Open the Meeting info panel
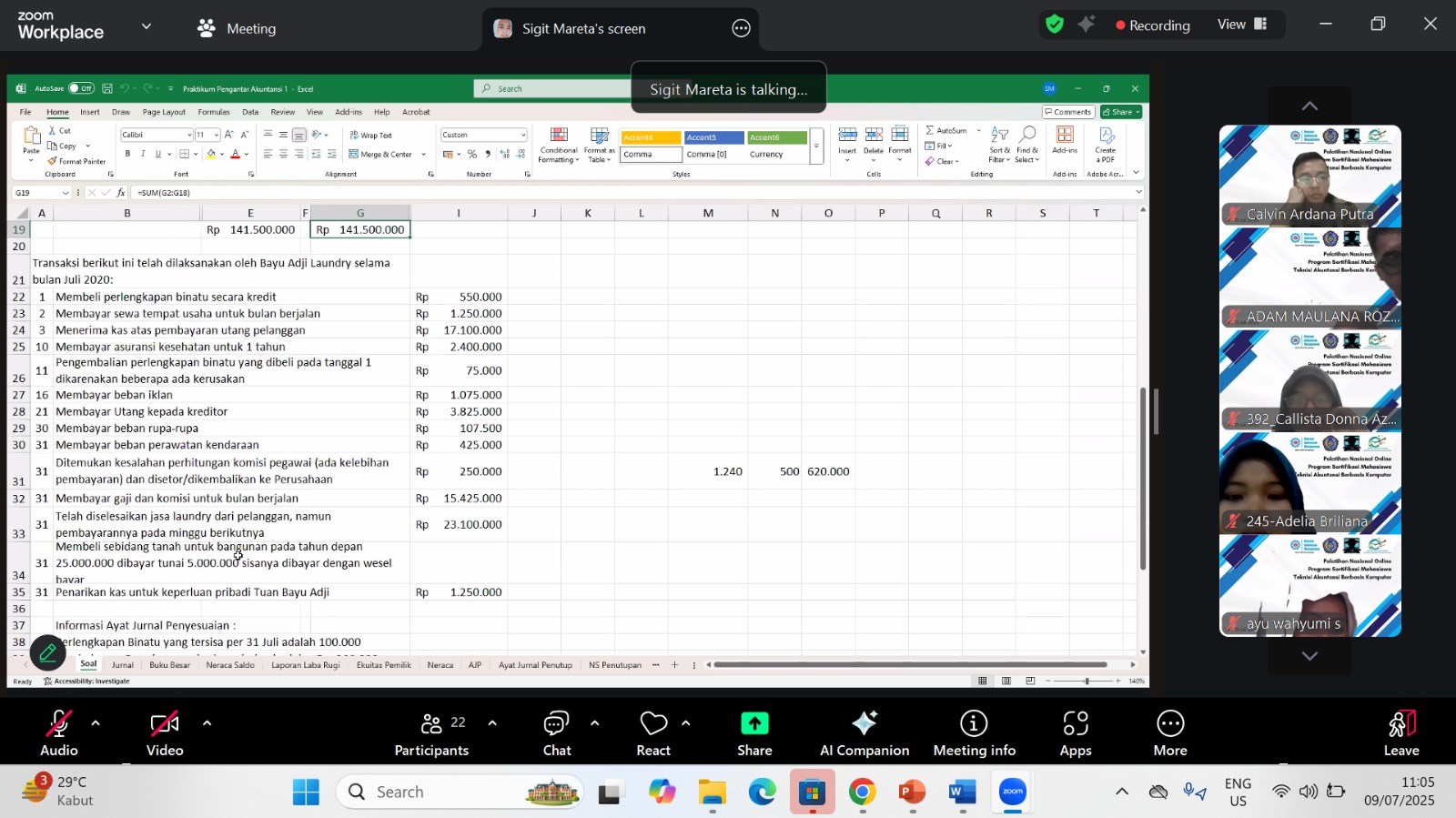Image resolution: width=1456 pixels, height=818 pixels. [x=974, y=733]
